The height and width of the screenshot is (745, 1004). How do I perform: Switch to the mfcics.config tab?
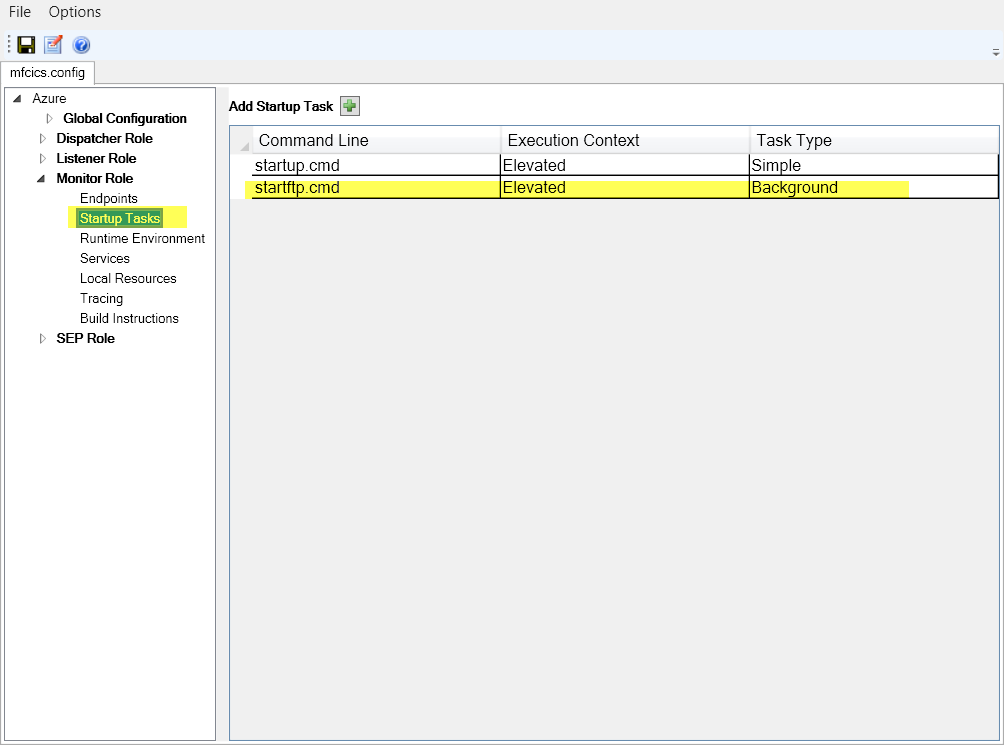click(47, 73)
